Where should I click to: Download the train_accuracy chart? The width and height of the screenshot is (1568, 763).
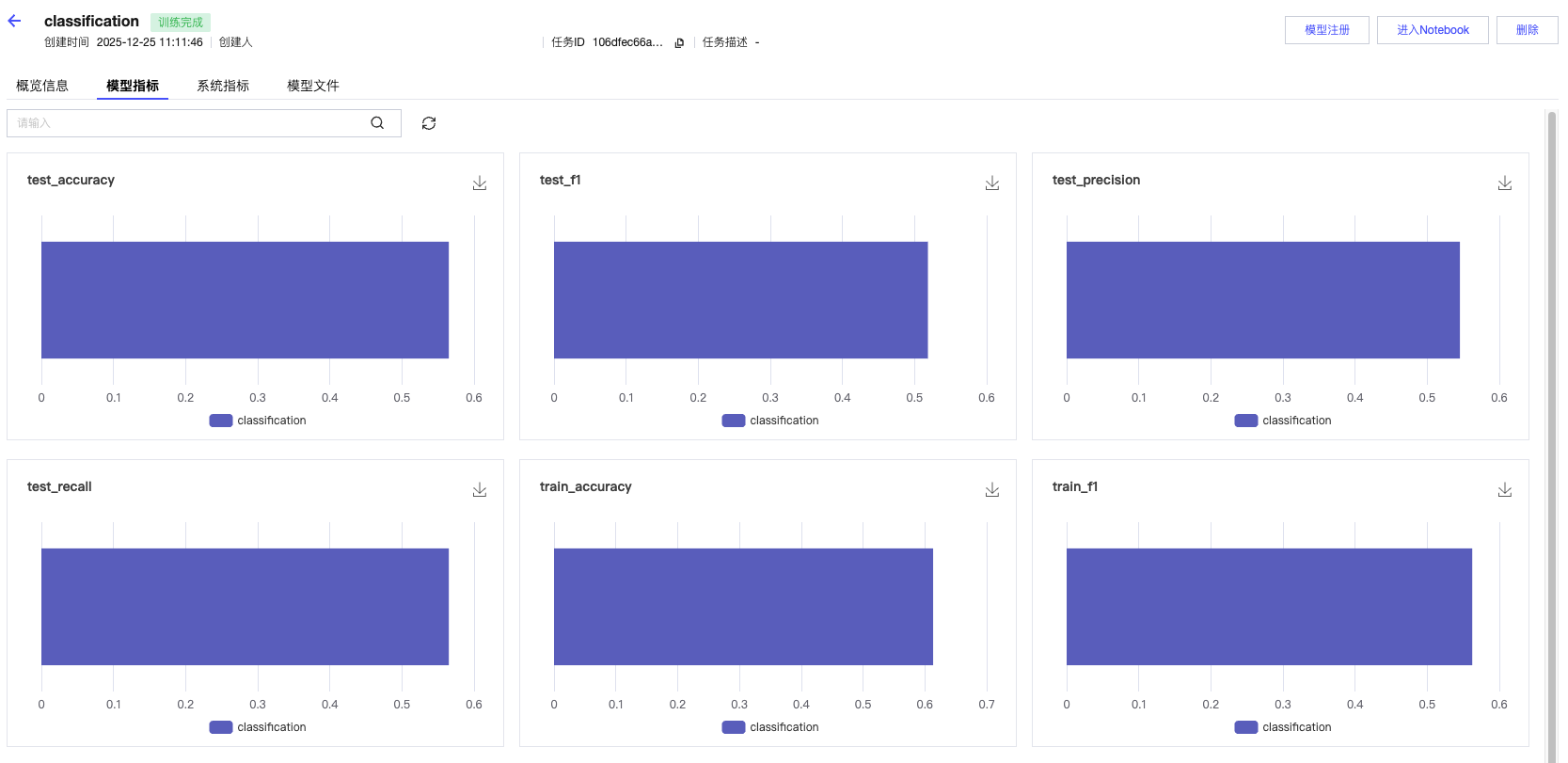992,489
